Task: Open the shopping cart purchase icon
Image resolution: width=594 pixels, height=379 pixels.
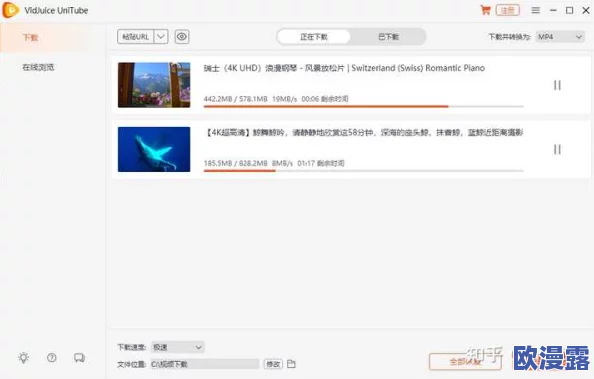Action: click(x=485, y=10)
